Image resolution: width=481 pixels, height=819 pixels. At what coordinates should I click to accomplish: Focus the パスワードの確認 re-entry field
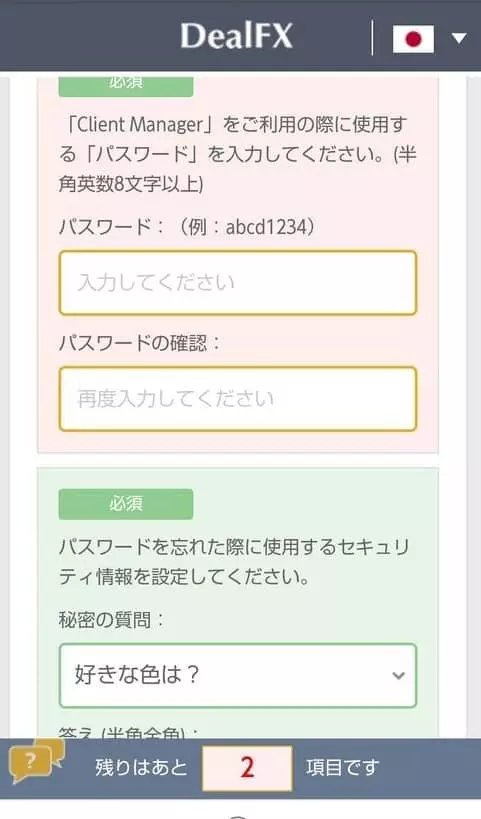click(238, 399)
